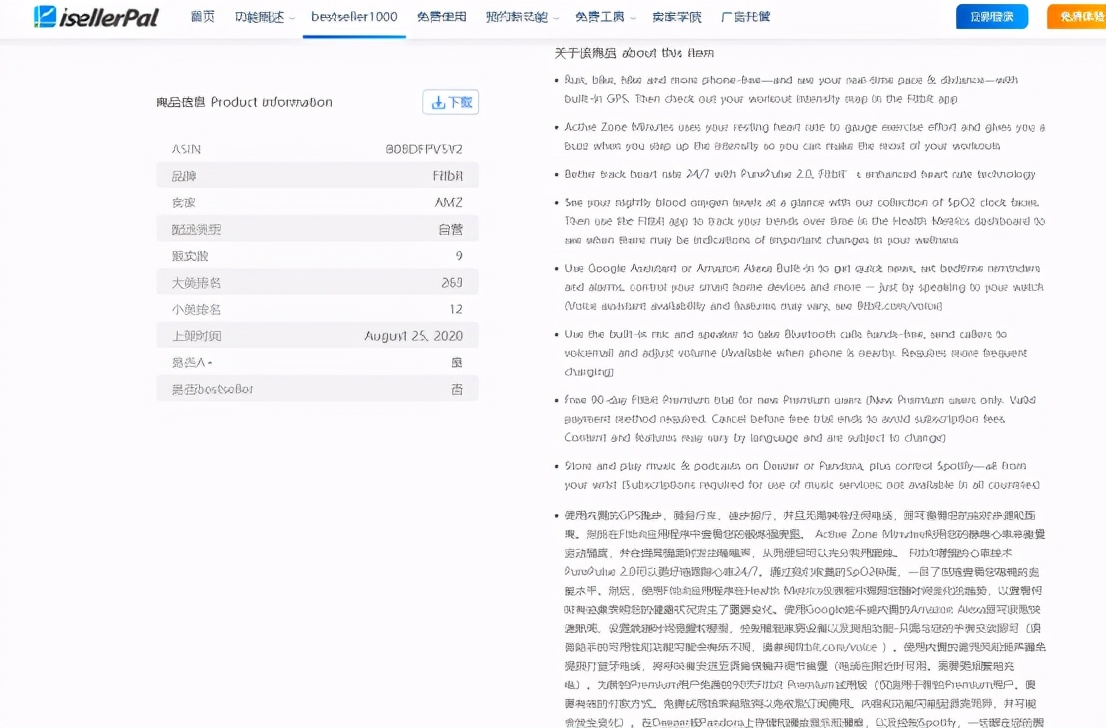Click the download icon on the 下载 button
This screenshot has width=1106, height=728.
coord(436,102)
